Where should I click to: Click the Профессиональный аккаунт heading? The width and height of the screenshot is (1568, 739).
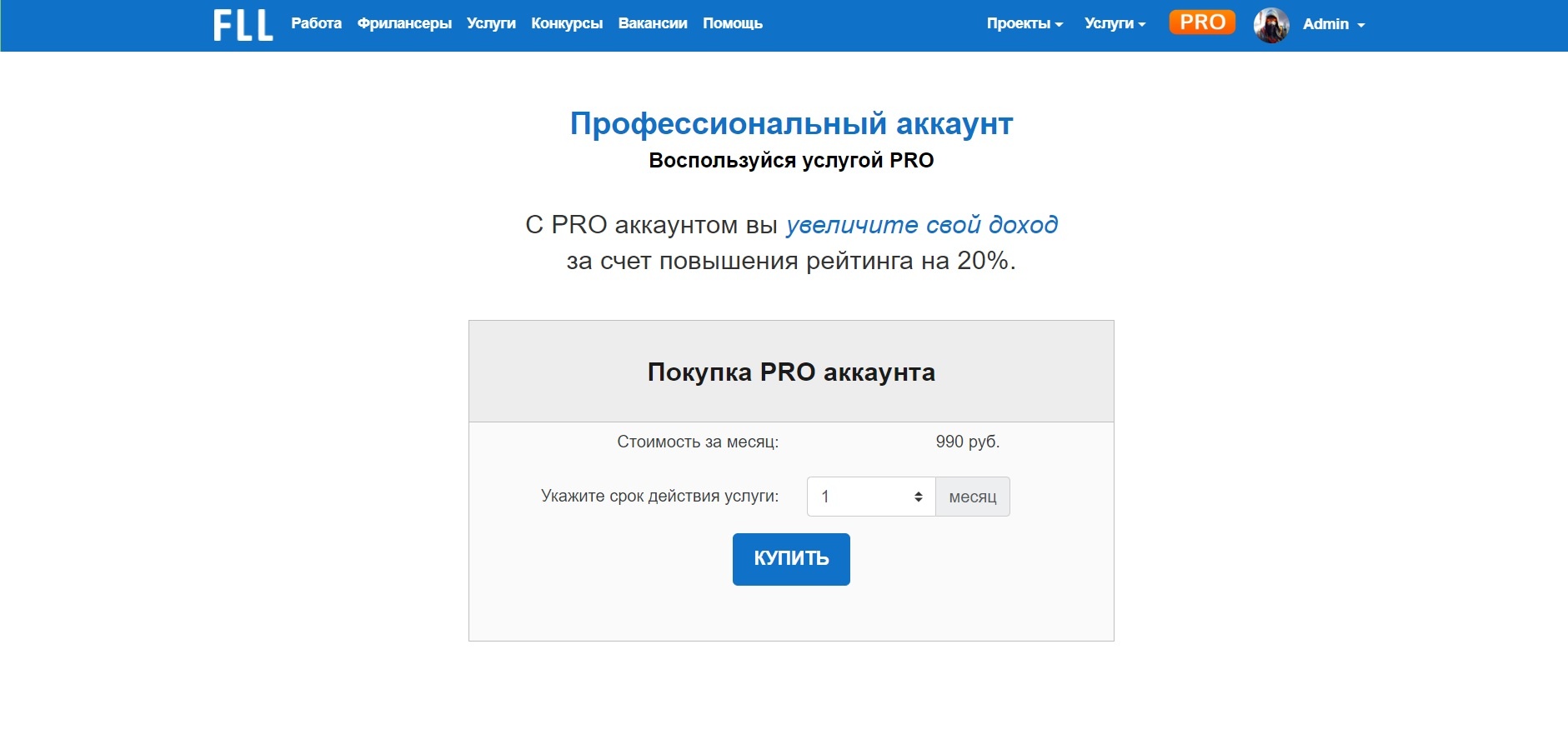tap(791, 123)
